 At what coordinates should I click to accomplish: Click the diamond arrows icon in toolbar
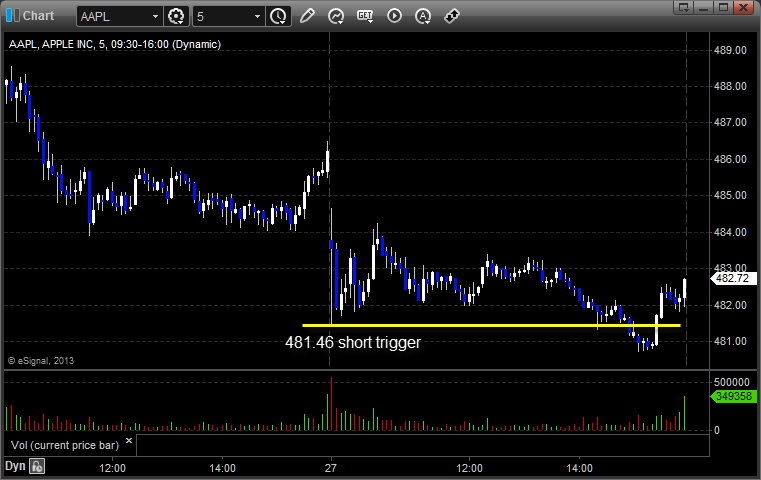[x=452, y=16]
